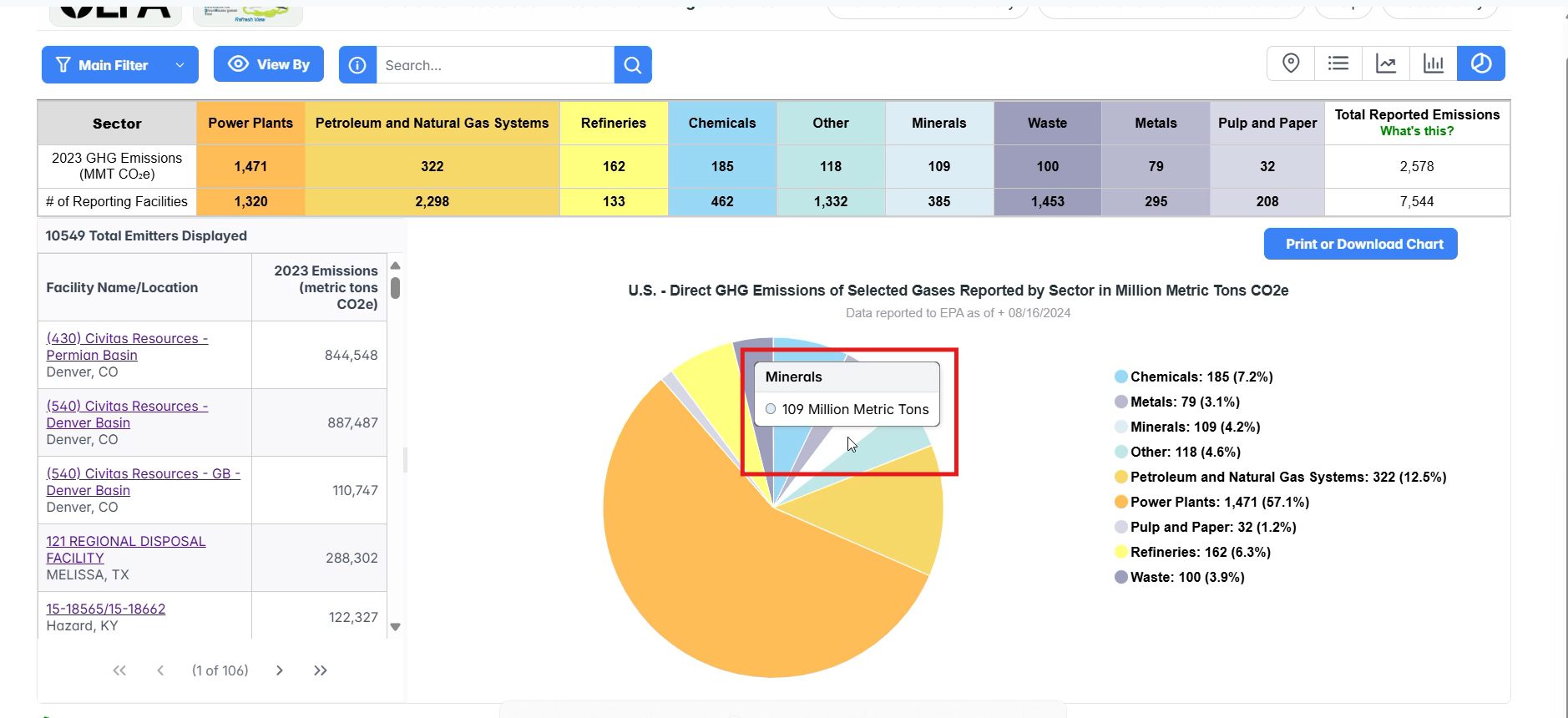Screen dimensions: 1568x718
Task: Open the trend line chart view
Action: [1386, 63]
